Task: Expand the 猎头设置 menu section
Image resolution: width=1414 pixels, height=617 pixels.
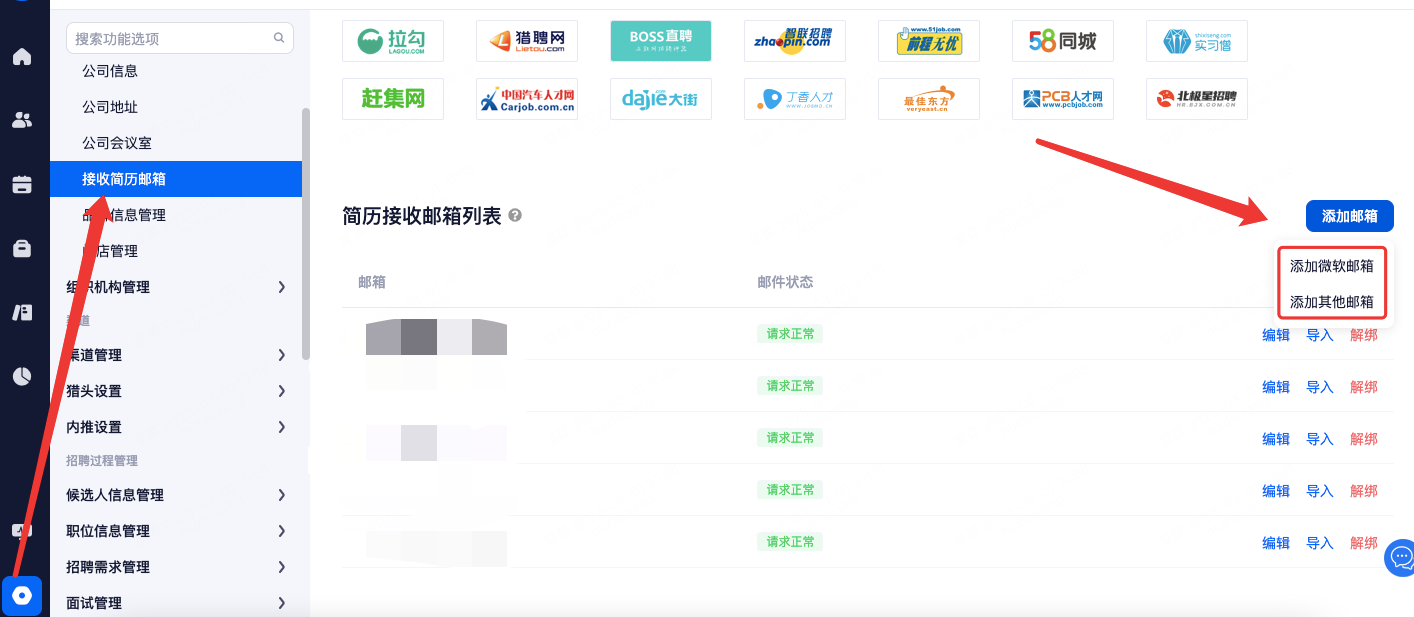Action: pyautogui.click(x=176, y=391)
